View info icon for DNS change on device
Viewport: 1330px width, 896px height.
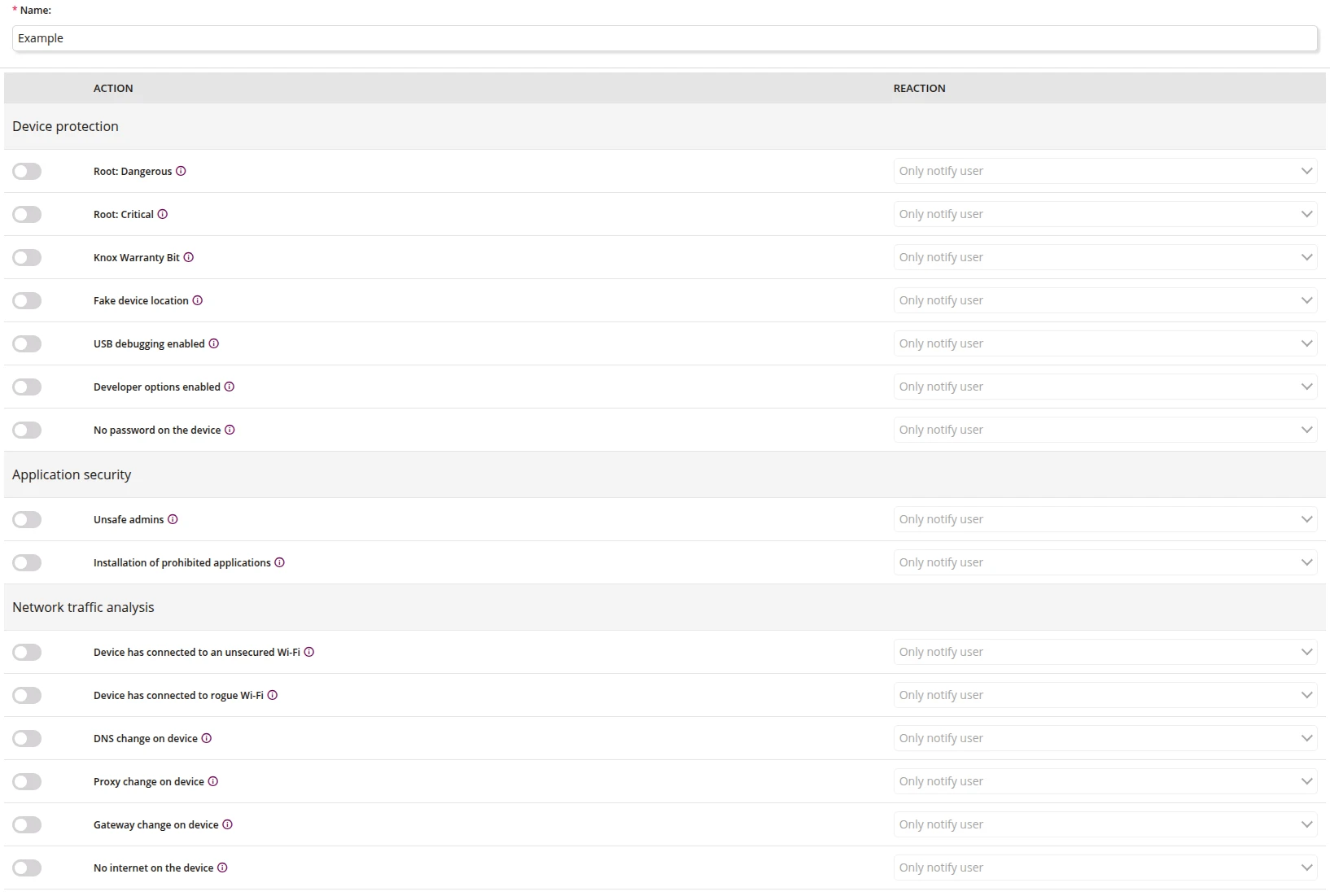207,738
